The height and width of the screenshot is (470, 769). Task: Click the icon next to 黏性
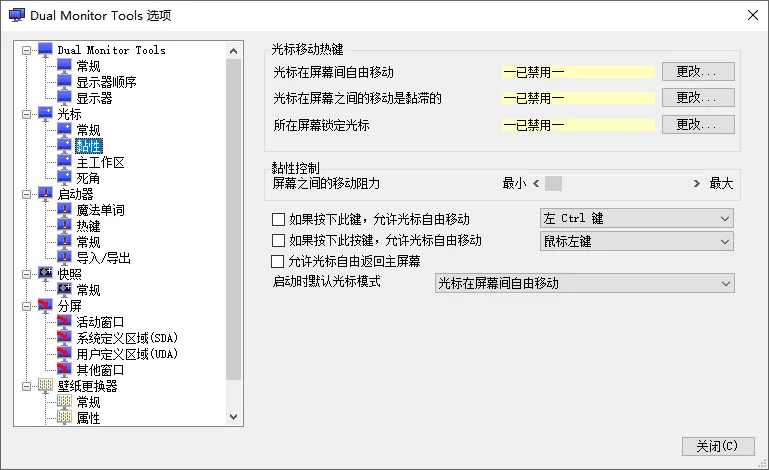[x=64, y=146]
